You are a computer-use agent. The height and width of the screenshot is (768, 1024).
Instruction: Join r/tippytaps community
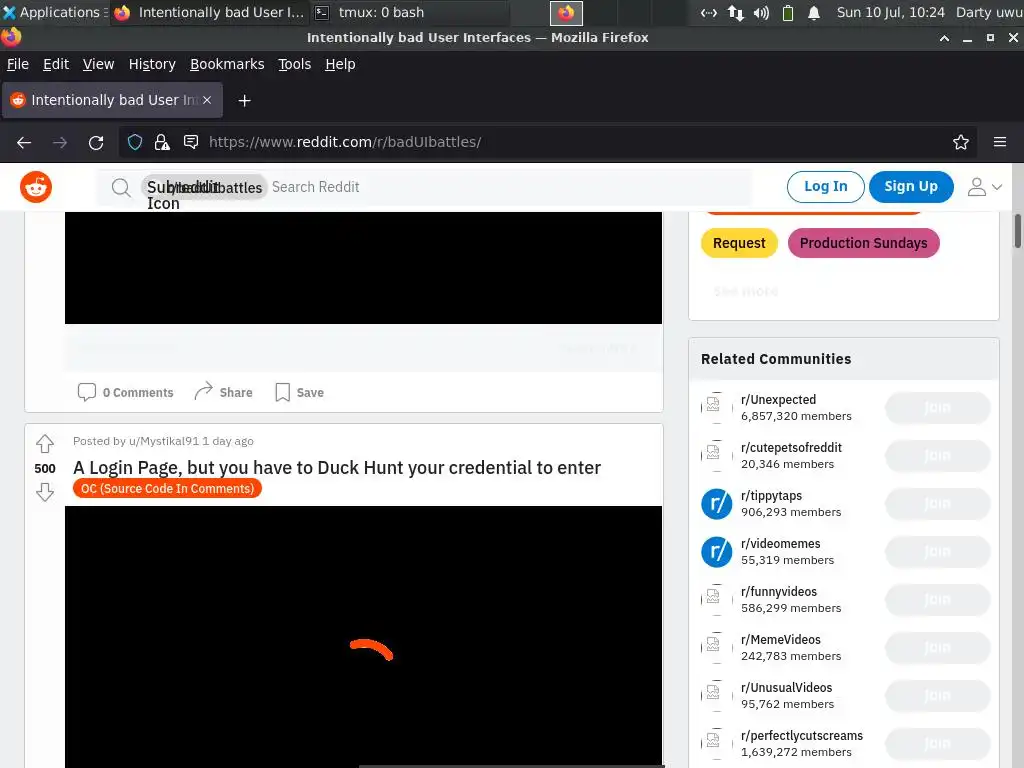(937, 504)
